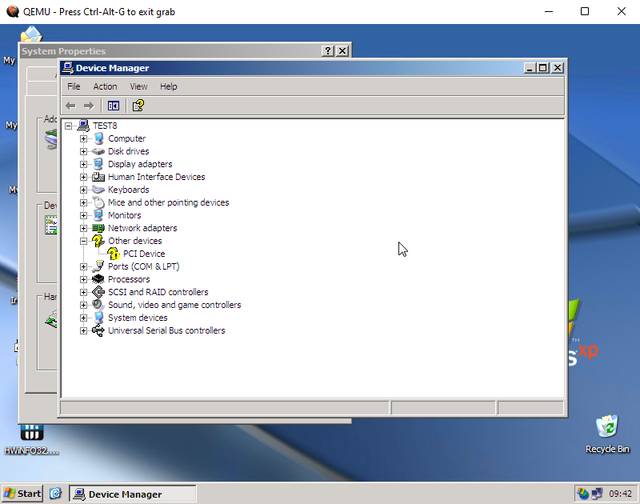The height and width of the screenshot is (504, 640).
Task: Click the network connection tray icon
Action: (x=597, y=494)
